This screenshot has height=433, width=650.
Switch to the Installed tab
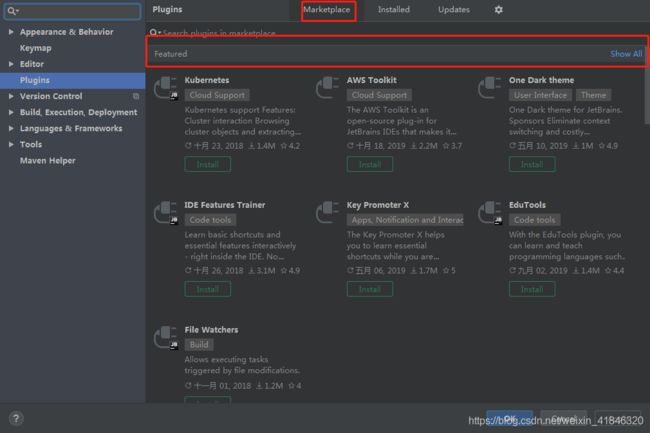click(393, 10)
